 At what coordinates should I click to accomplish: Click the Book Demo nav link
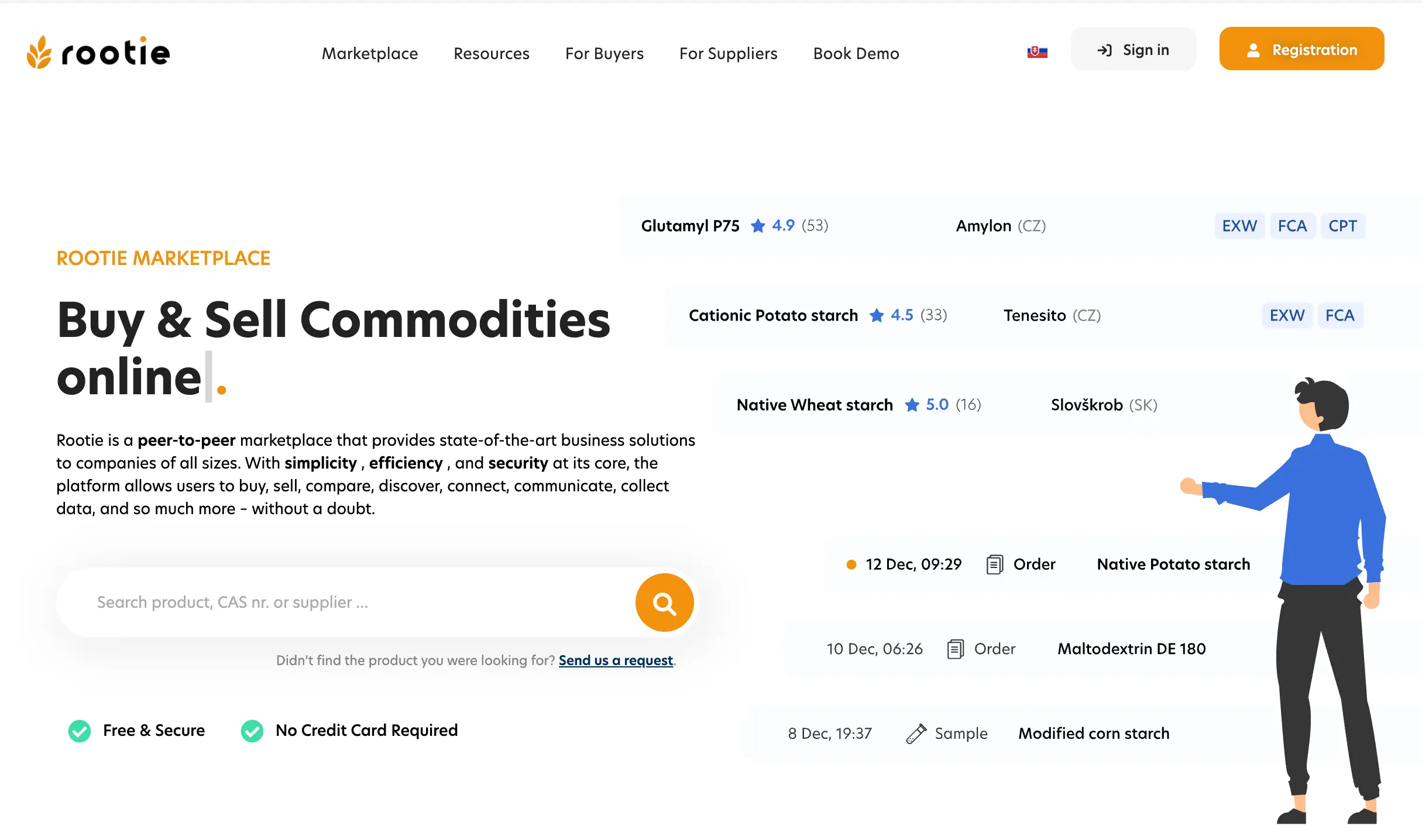(x=856, y=54)
